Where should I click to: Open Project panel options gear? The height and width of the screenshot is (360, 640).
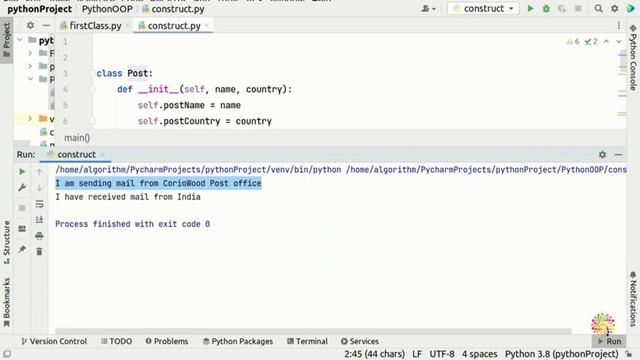click(30, 25)
